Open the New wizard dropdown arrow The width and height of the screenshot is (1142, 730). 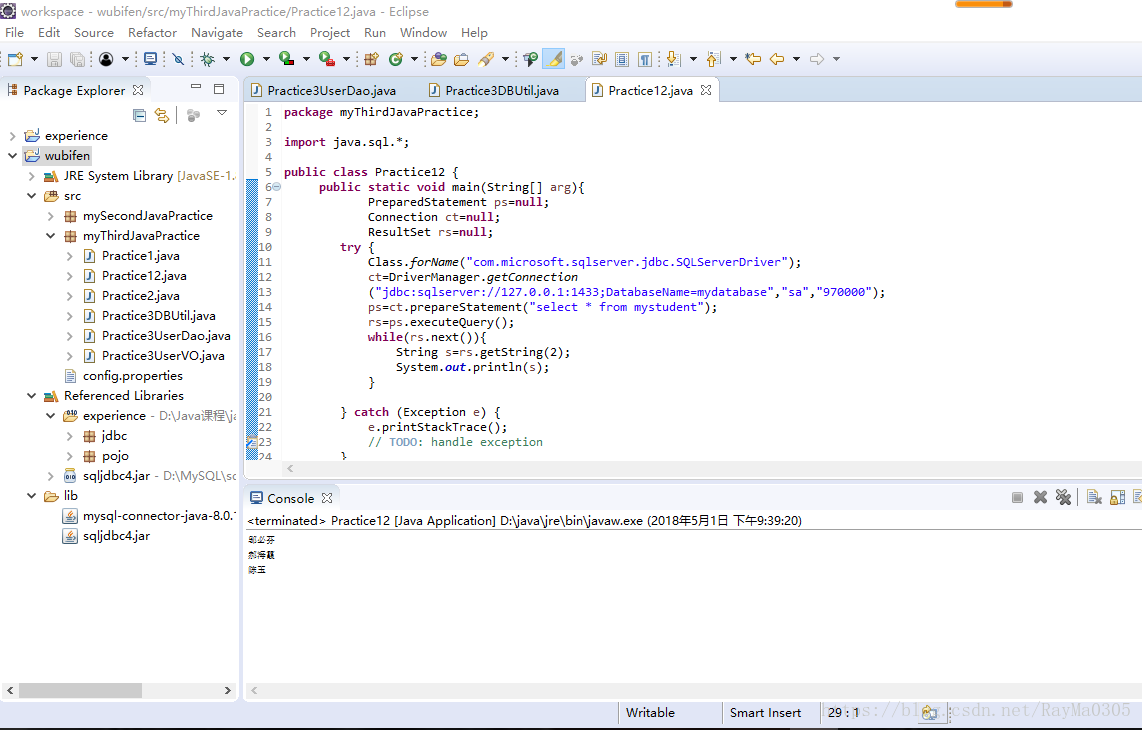click(34, 59)
